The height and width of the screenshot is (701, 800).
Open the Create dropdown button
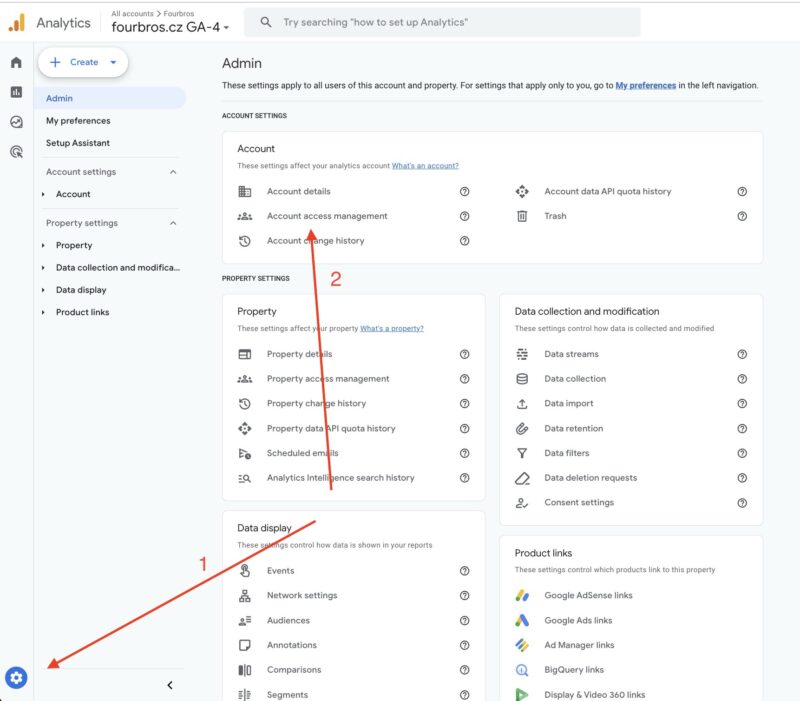click(x=83, y=62)
